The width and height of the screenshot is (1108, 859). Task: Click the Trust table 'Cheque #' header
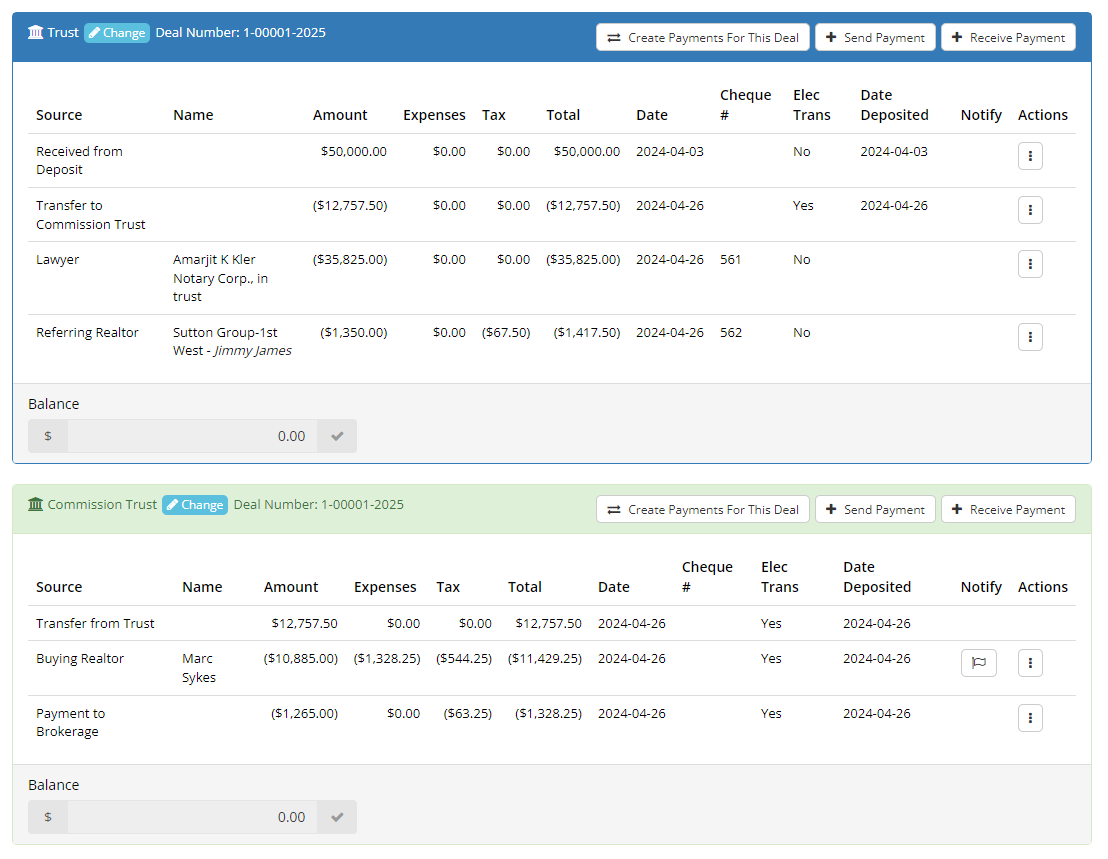click(x=745, y=105)
